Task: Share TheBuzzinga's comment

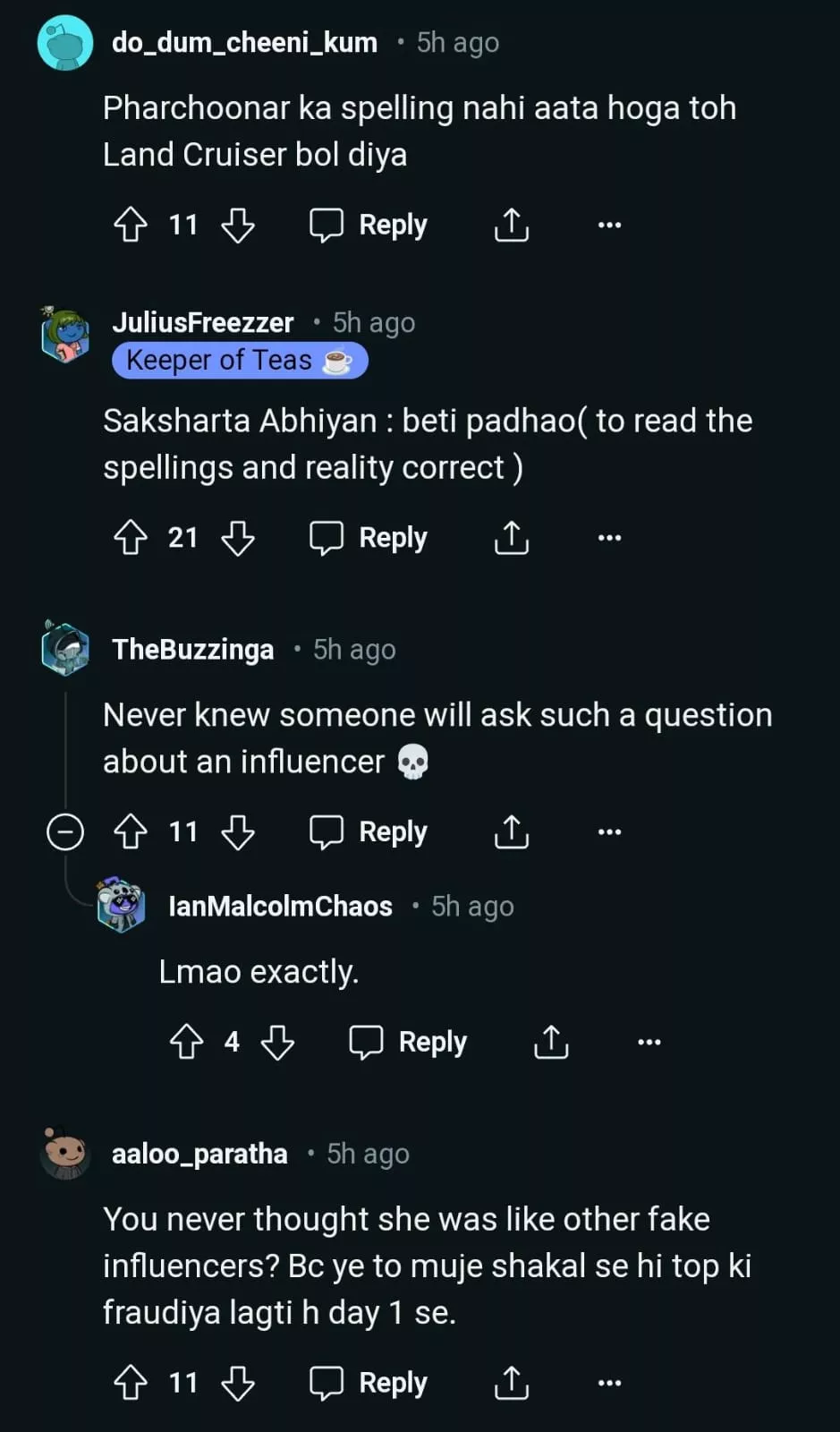Action: 512,831
